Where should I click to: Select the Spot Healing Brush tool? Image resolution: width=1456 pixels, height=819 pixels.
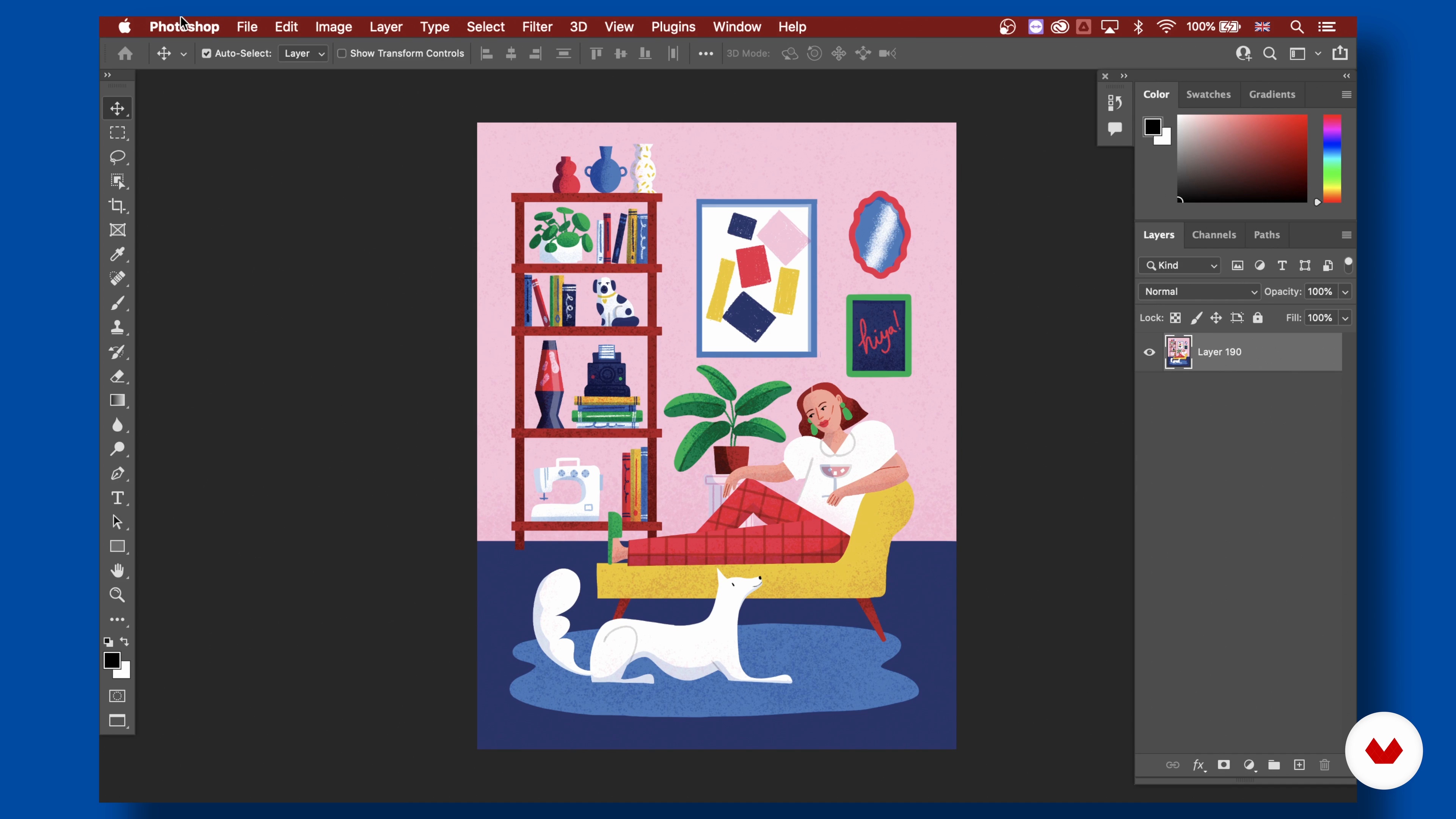click(x=118, y=279)
